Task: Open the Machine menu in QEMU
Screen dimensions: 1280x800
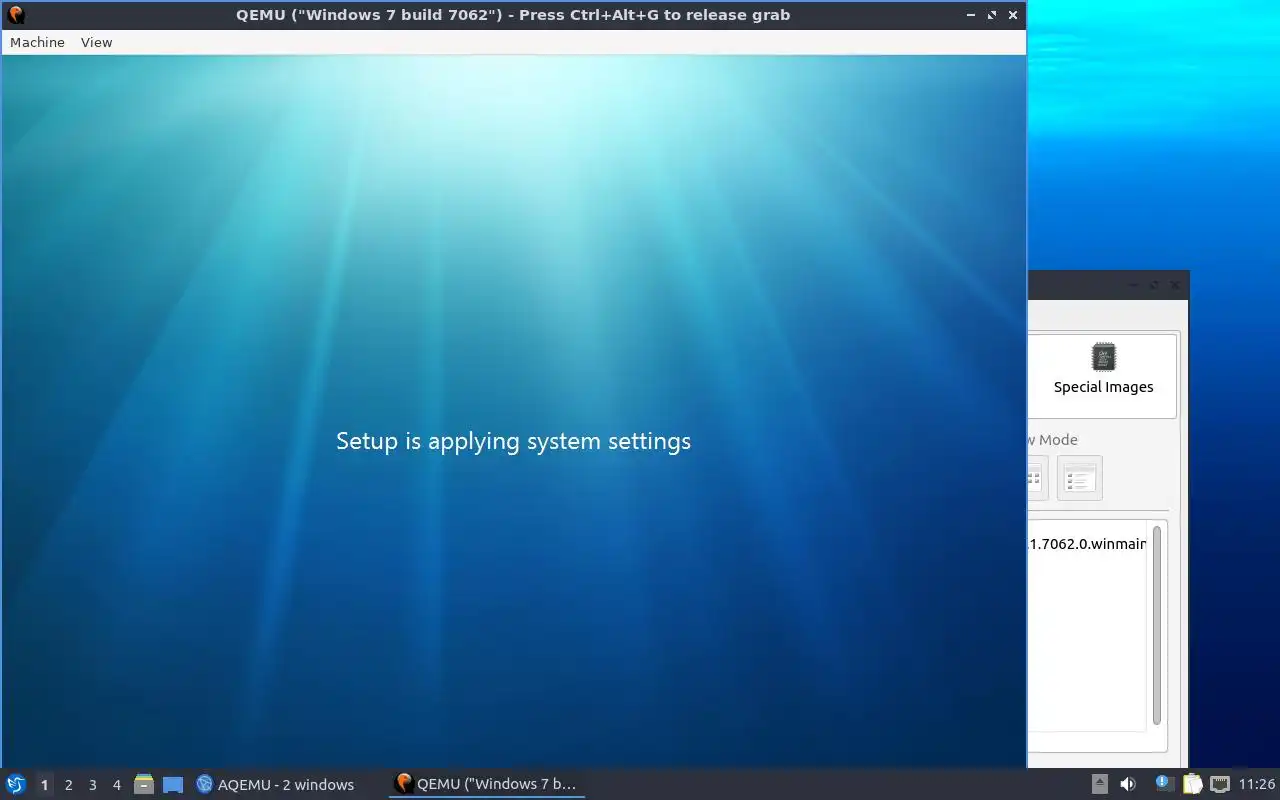Action: 37,42
